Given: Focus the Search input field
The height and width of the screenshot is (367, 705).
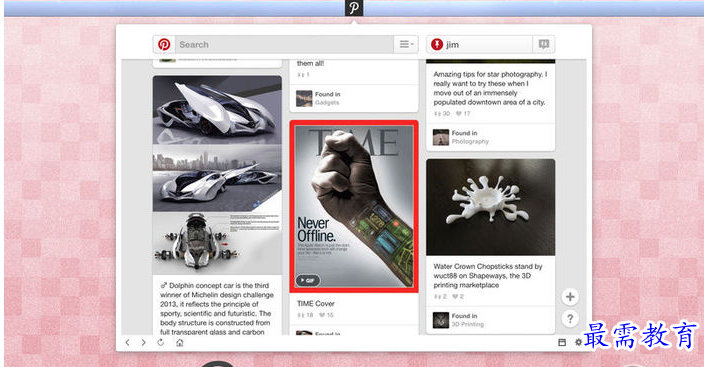Looking at the screenshot, I should pos(284,45).
